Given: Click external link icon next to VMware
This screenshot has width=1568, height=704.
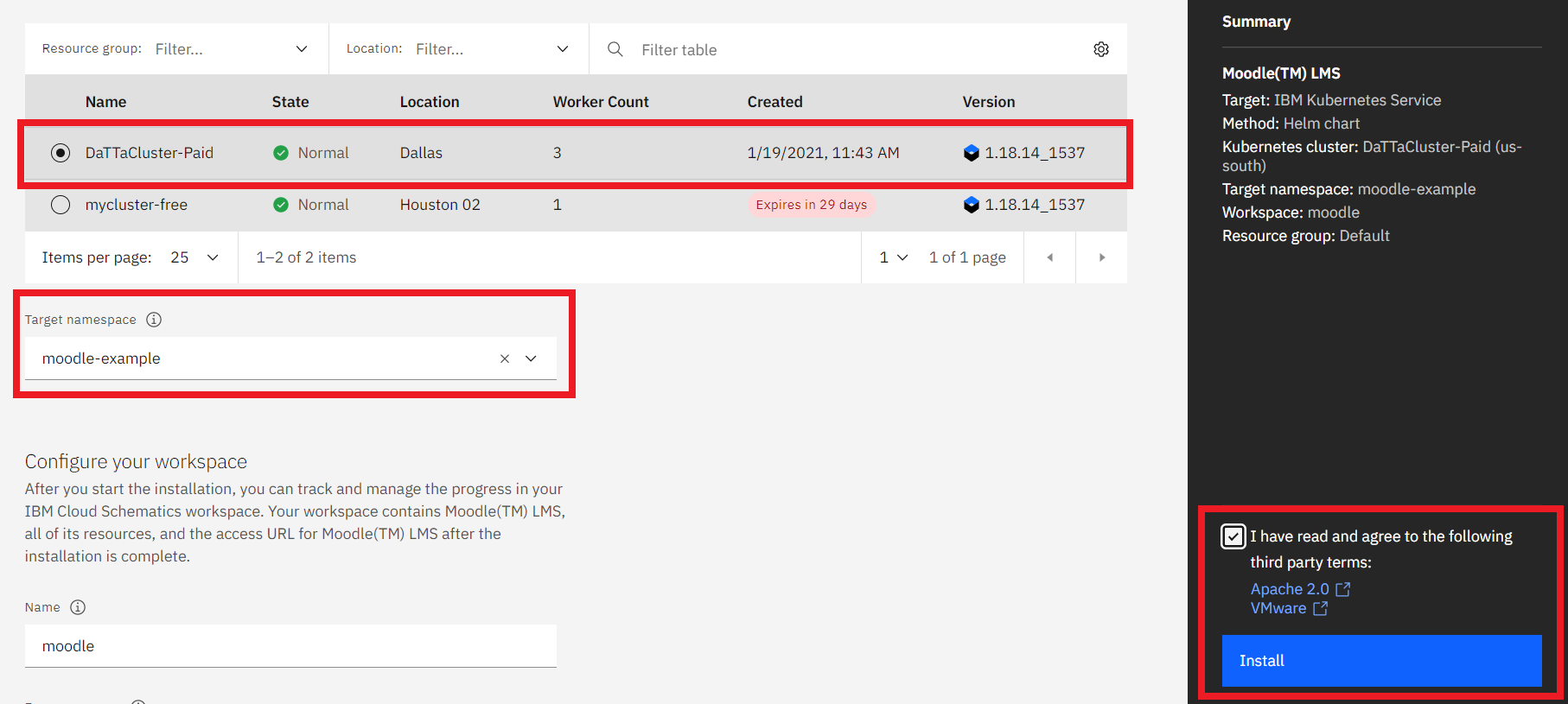Looking at the screenshot, I should pos(1321,608).
